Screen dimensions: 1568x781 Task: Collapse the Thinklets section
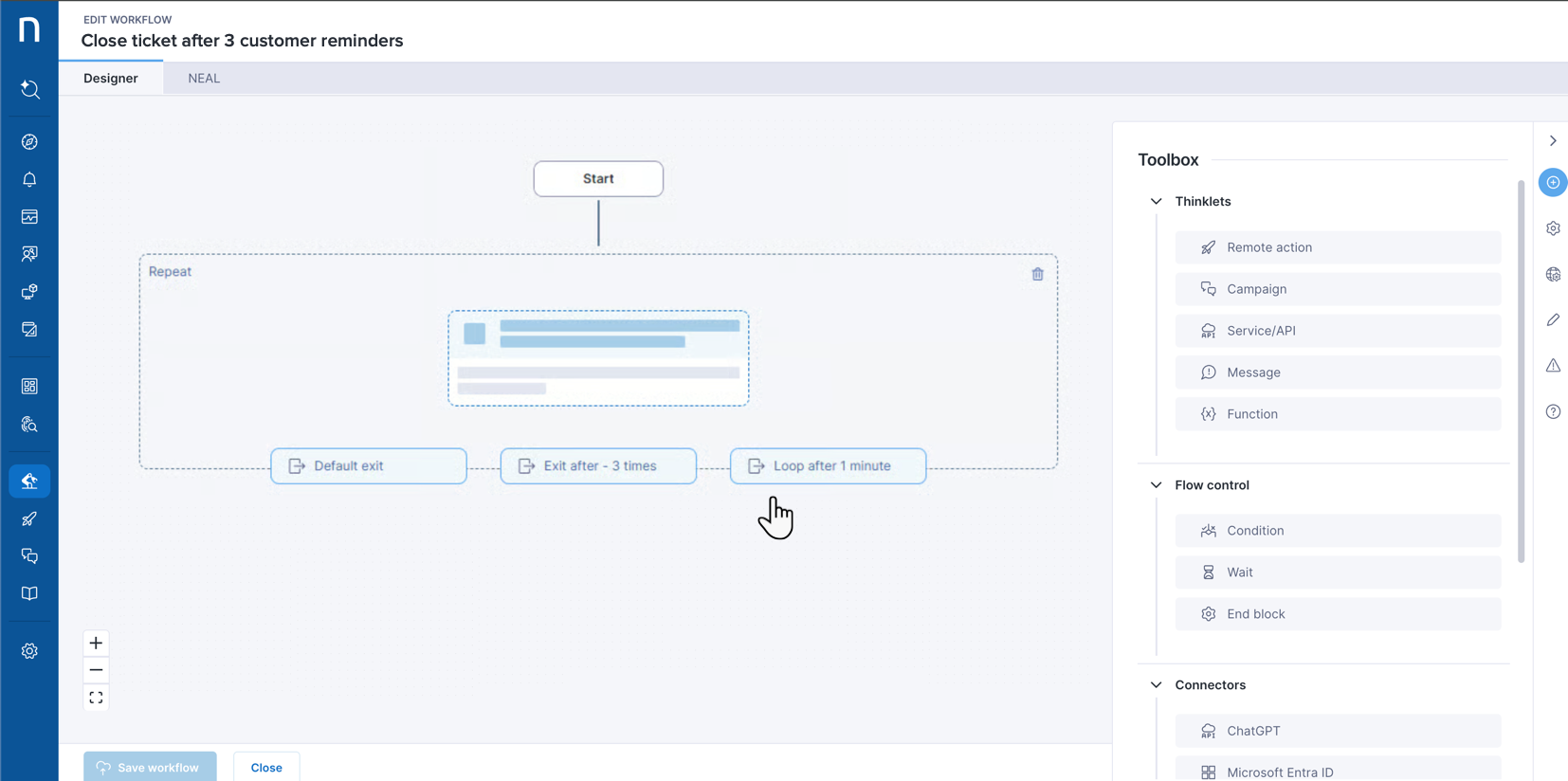[x=1156, y=201]
